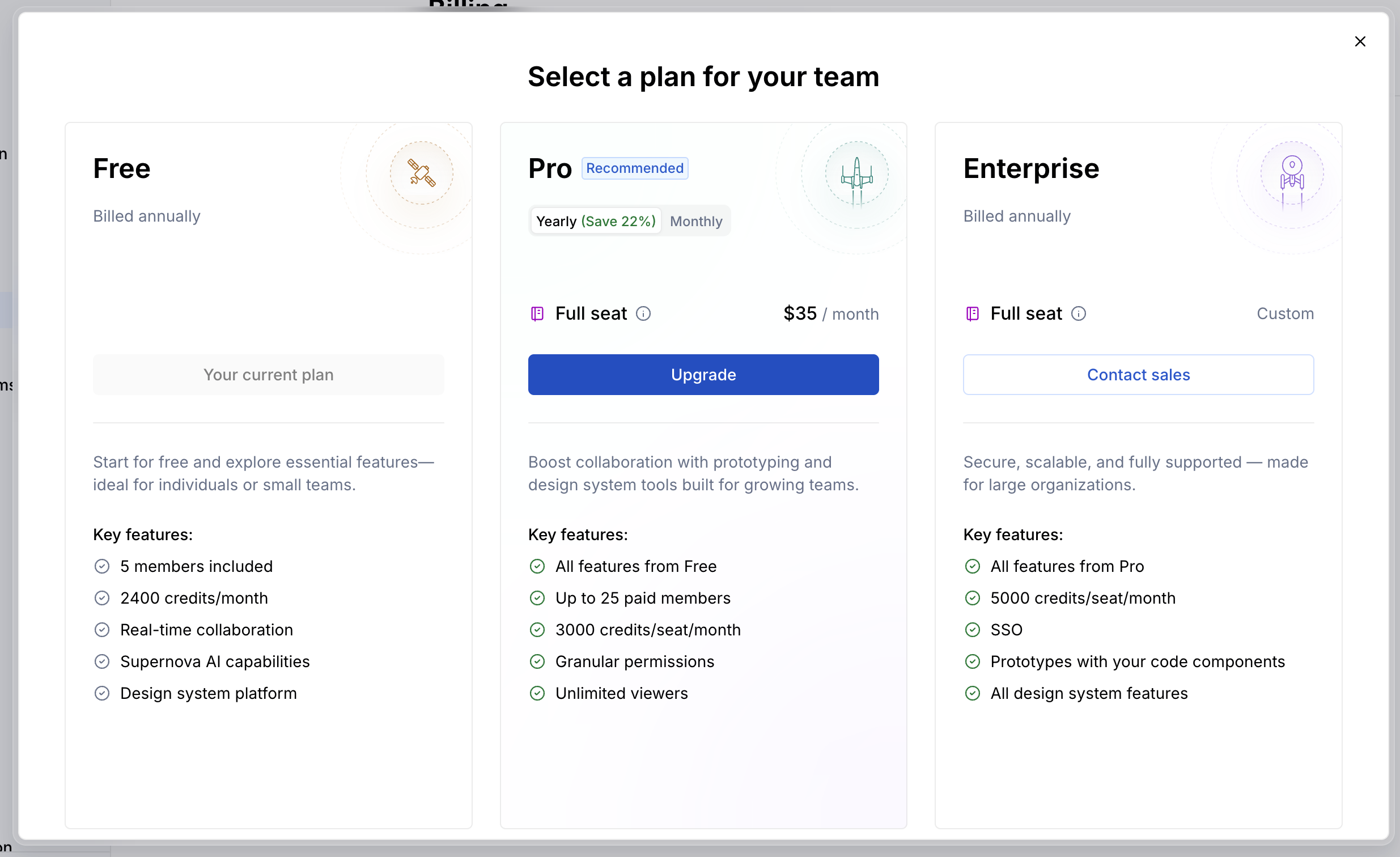Click the checkmark beside Unlimited viewers
Image resolution: width=1400 pixels, height=857 pixels.
click(x=537, y=693)
